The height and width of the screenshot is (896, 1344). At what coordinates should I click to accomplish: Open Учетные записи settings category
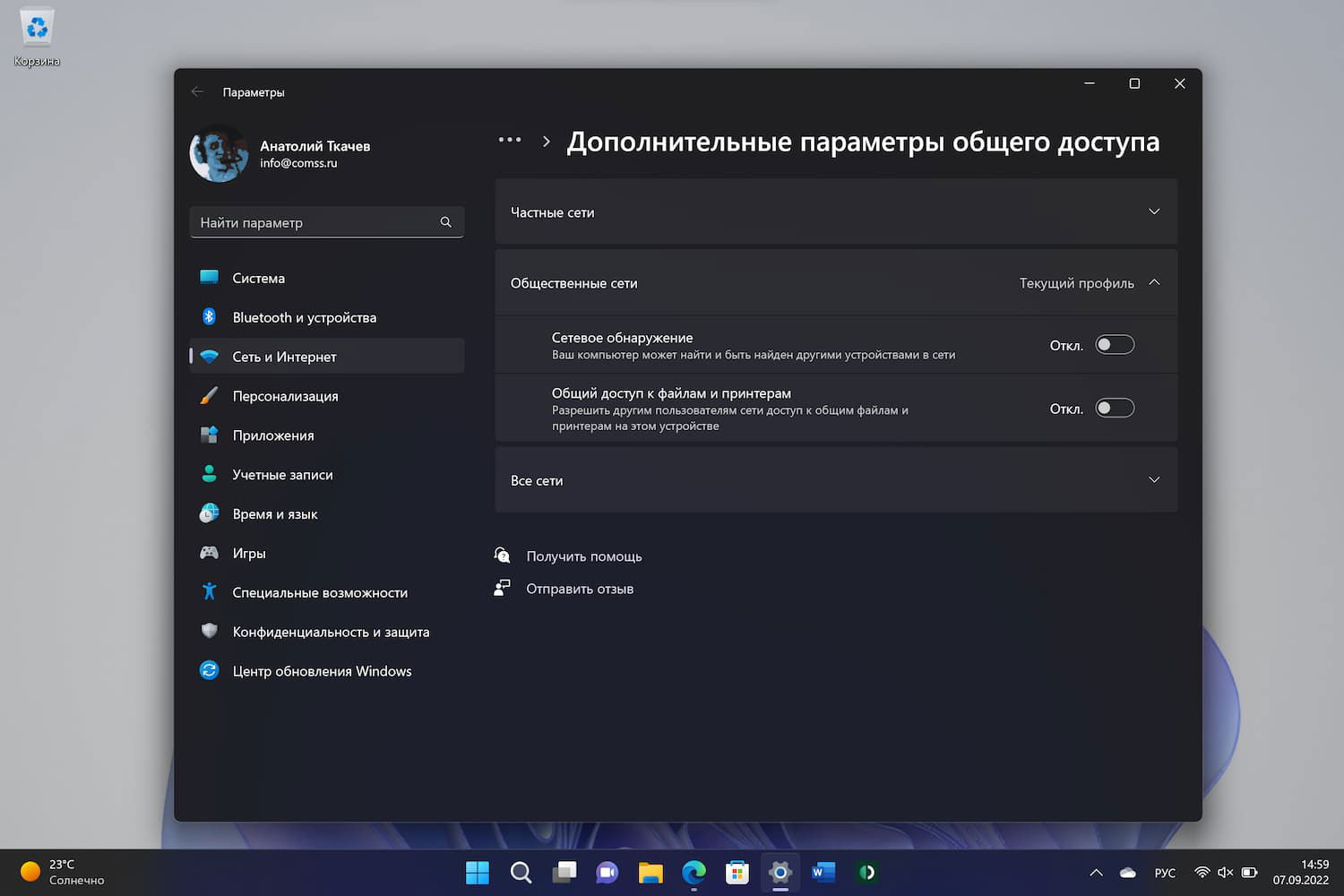point(327,475)
